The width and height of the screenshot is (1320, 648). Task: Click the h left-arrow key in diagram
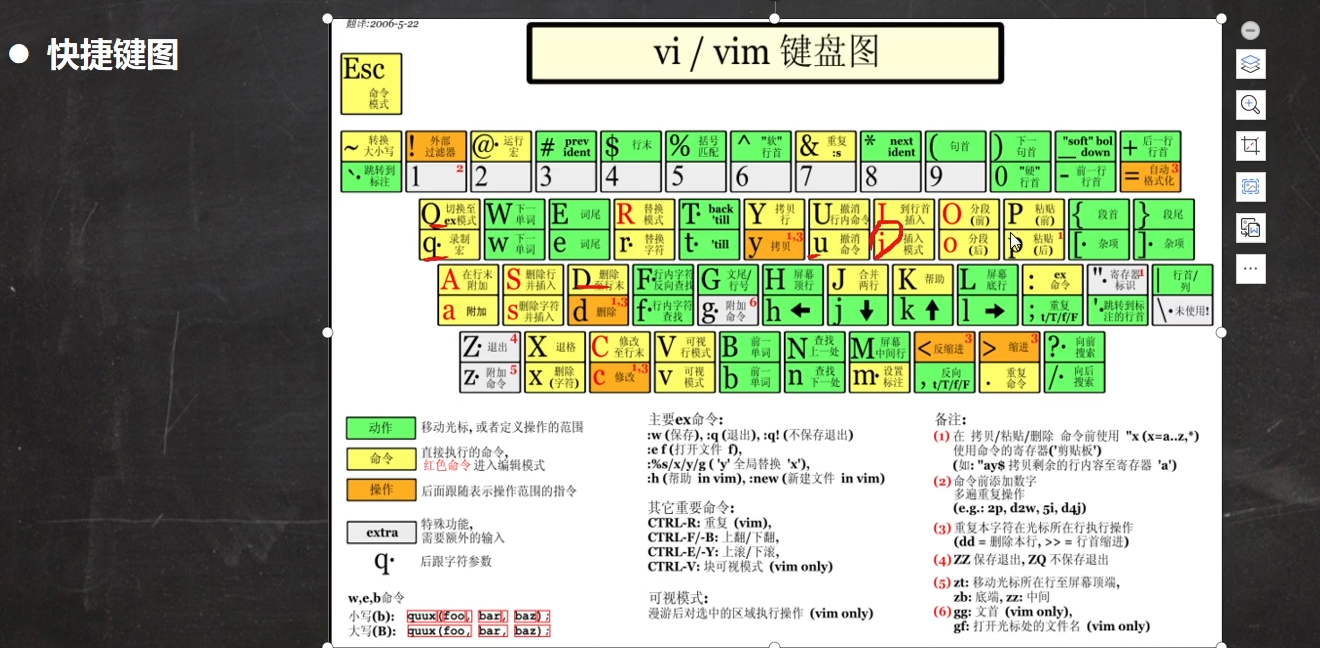[x=793, y=311]
